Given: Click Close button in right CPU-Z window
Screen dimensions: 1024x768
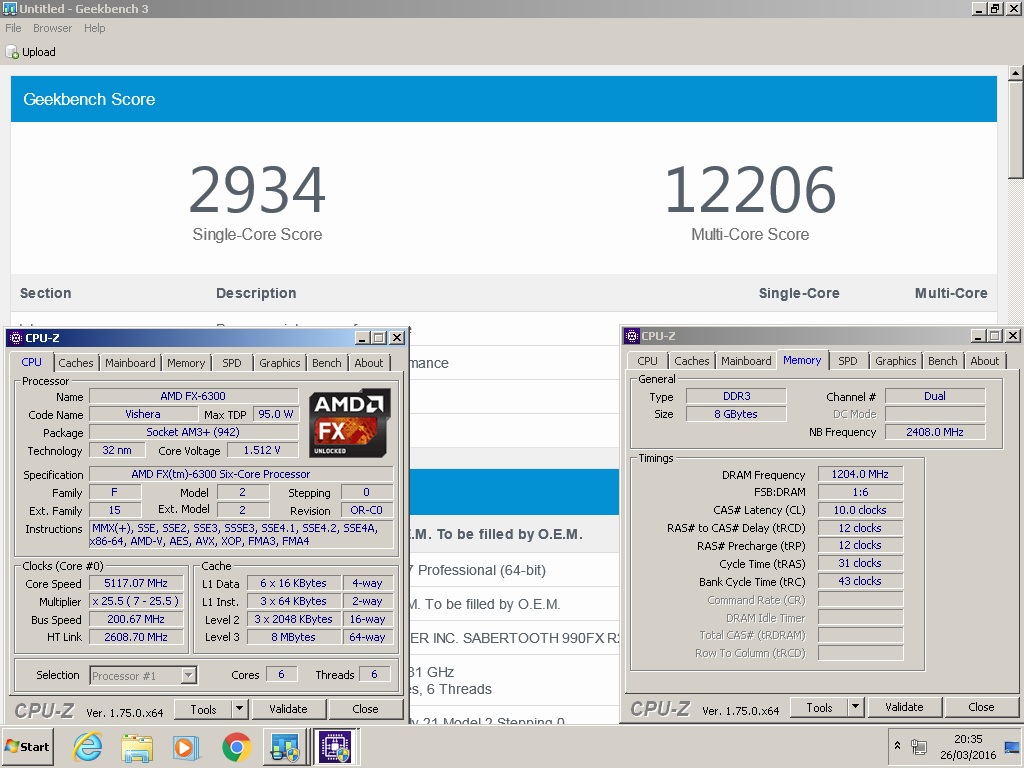Looking at the screenshot, I should coord(981,707).
